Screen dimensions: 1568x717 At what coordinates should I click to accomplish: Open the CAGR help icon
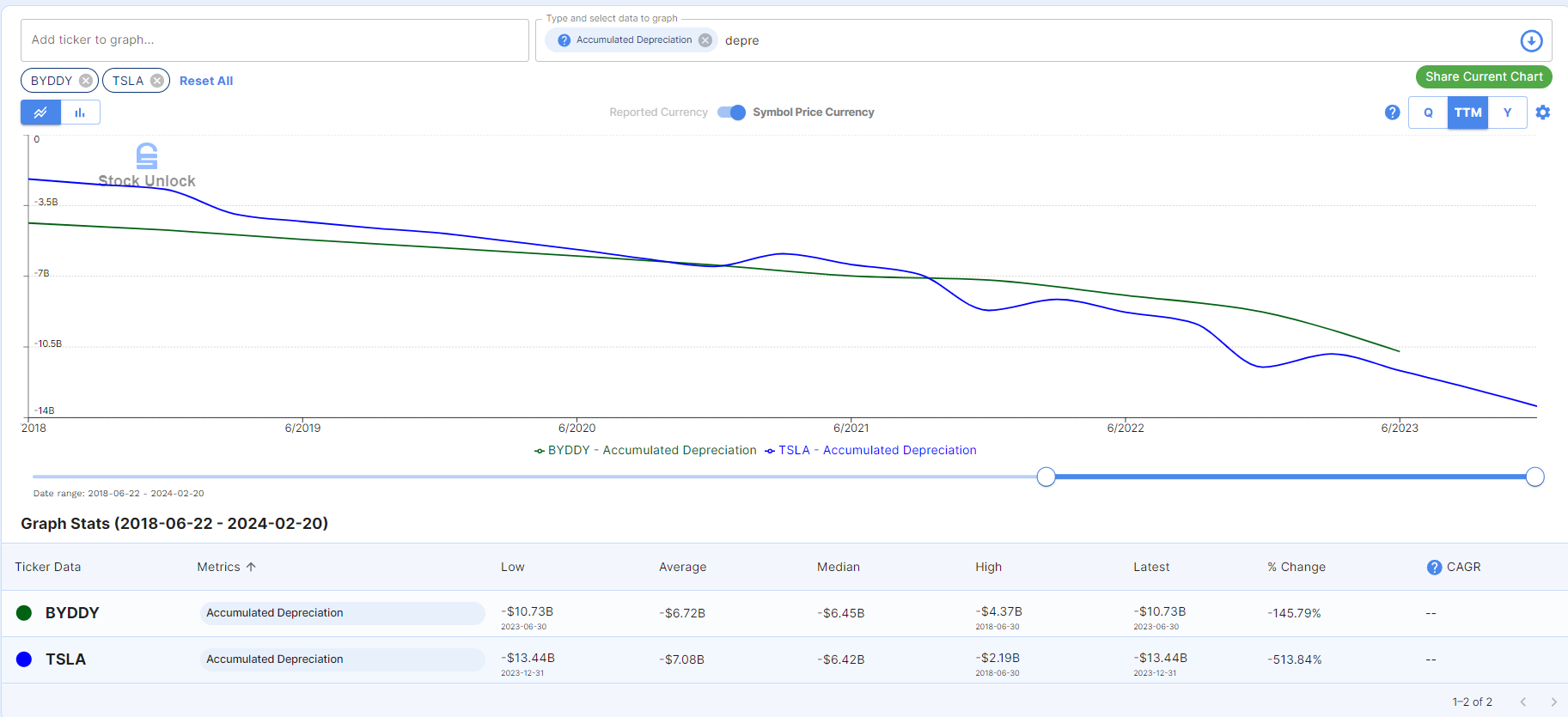point(1434,568)
